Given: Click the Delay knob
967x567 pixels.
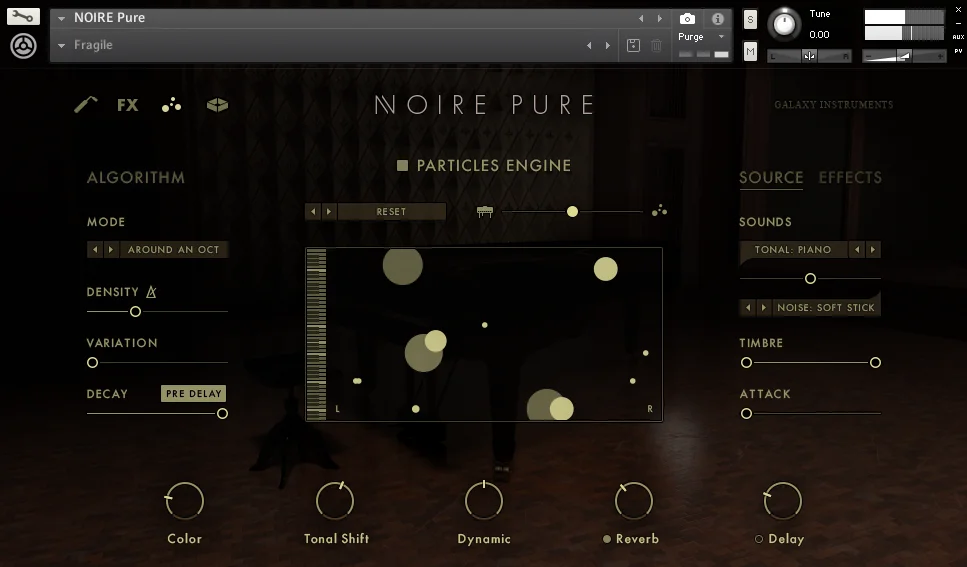Looking at the screenshot, I should click(783, 500).
